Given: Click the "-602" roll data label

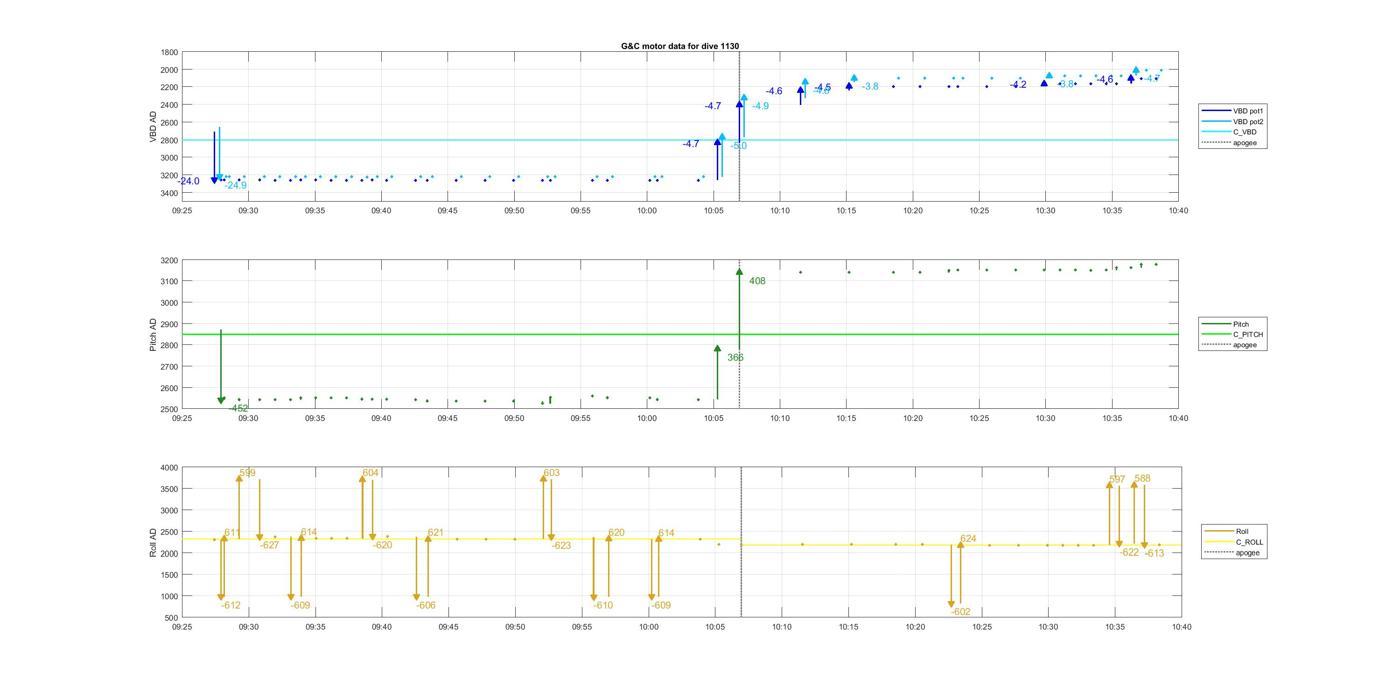Looking at the screenshot, I should (x=961, y=612).
